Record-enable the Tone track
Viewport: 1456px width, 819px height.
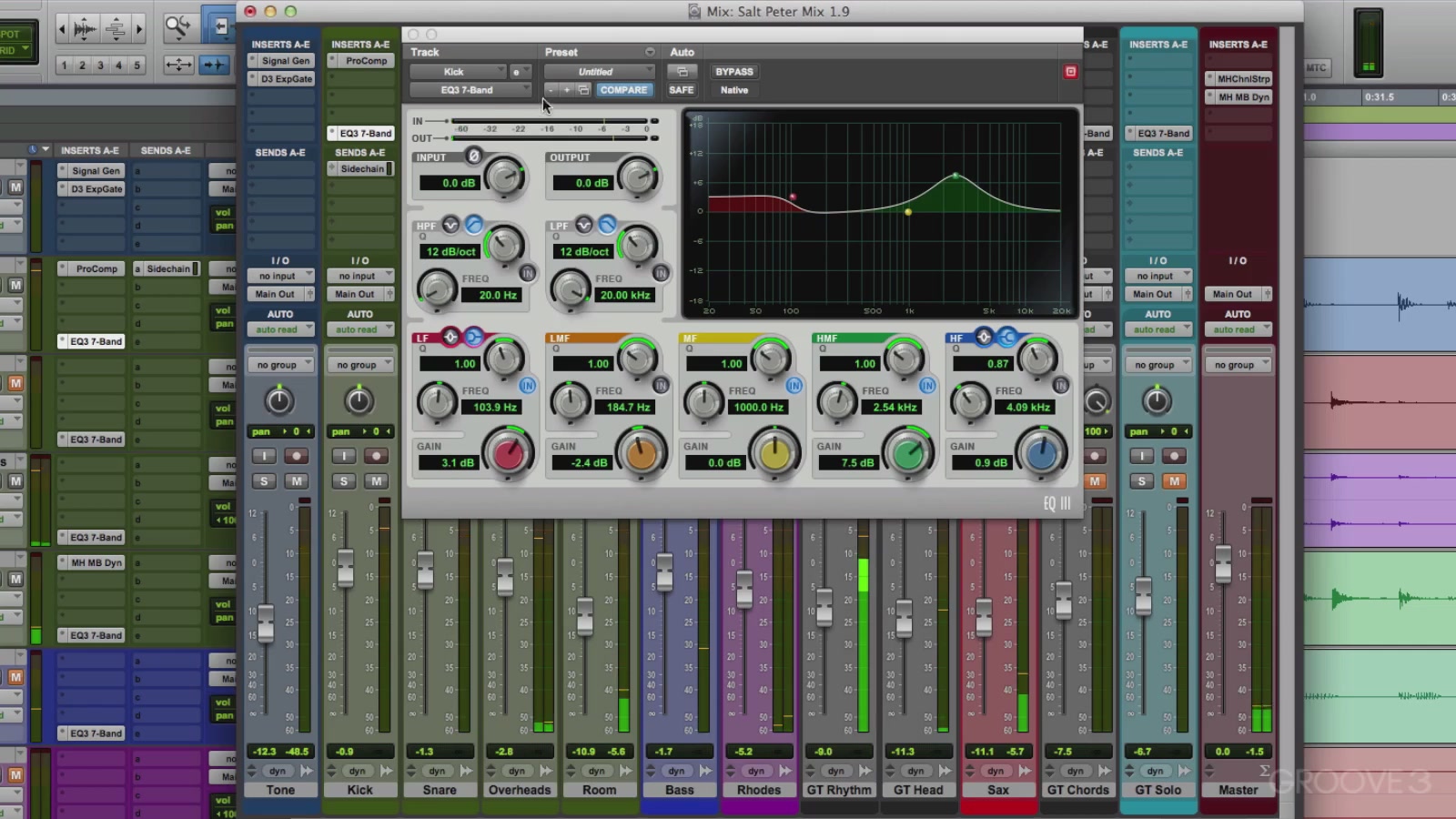[296, 456]
